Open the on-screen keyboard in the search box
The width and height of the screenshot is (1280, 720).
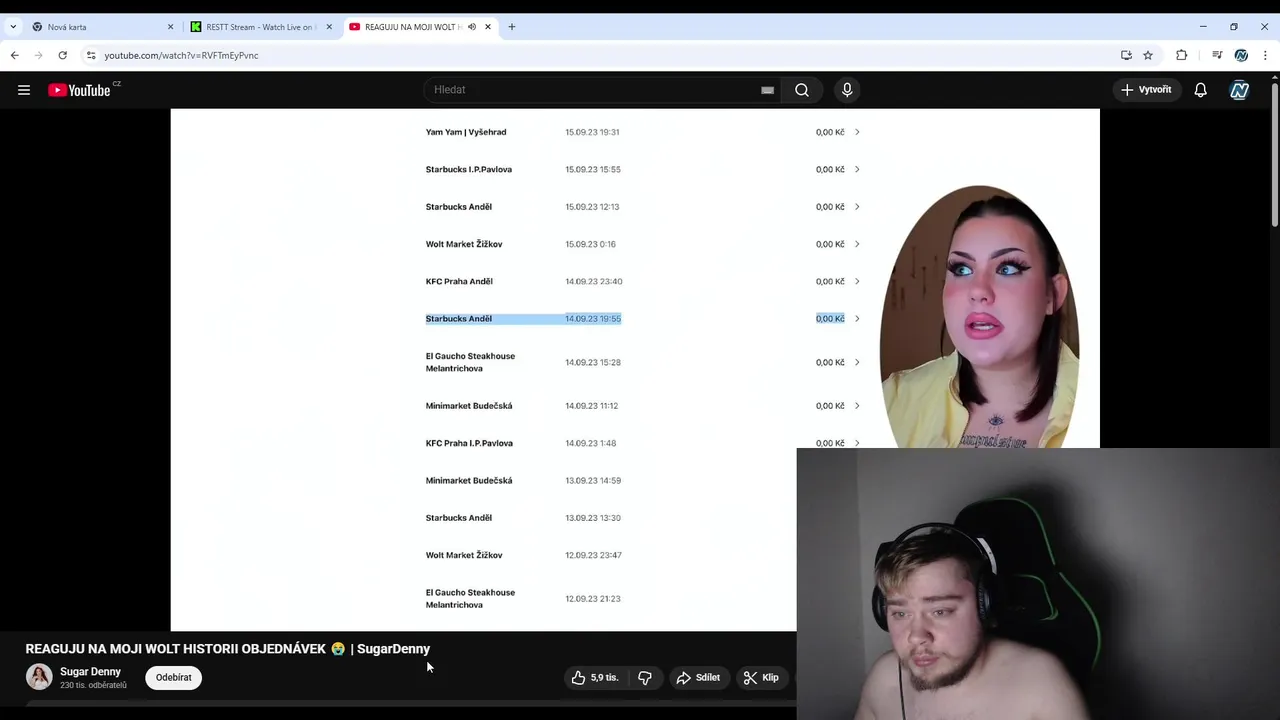pyautogui.click(x=767, y=90)
